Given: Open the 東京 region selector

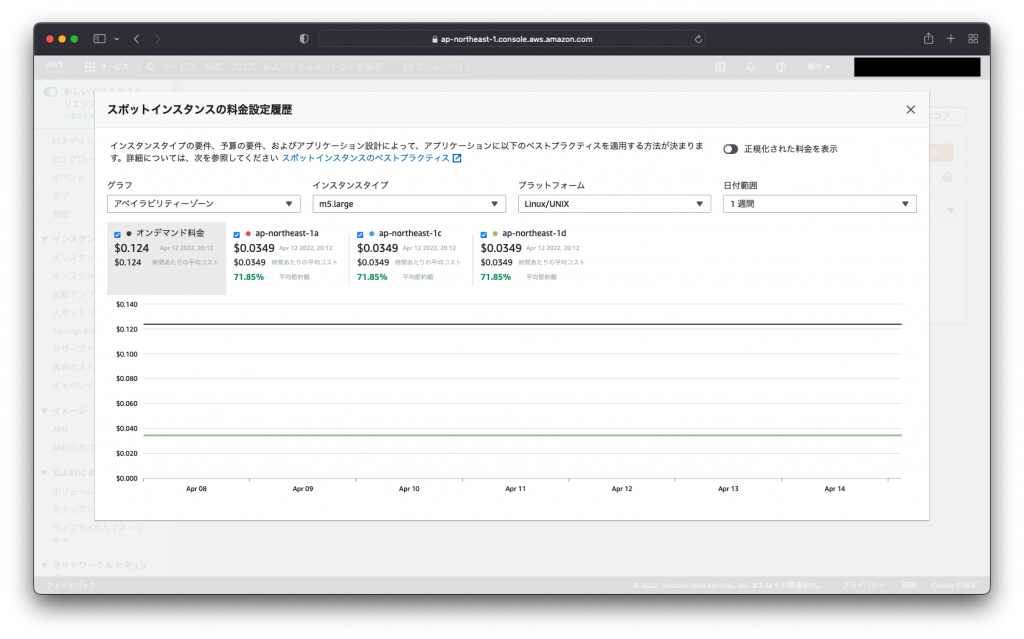Looking at the screenshot, I should pyautogui.click(x=818, y=67).
